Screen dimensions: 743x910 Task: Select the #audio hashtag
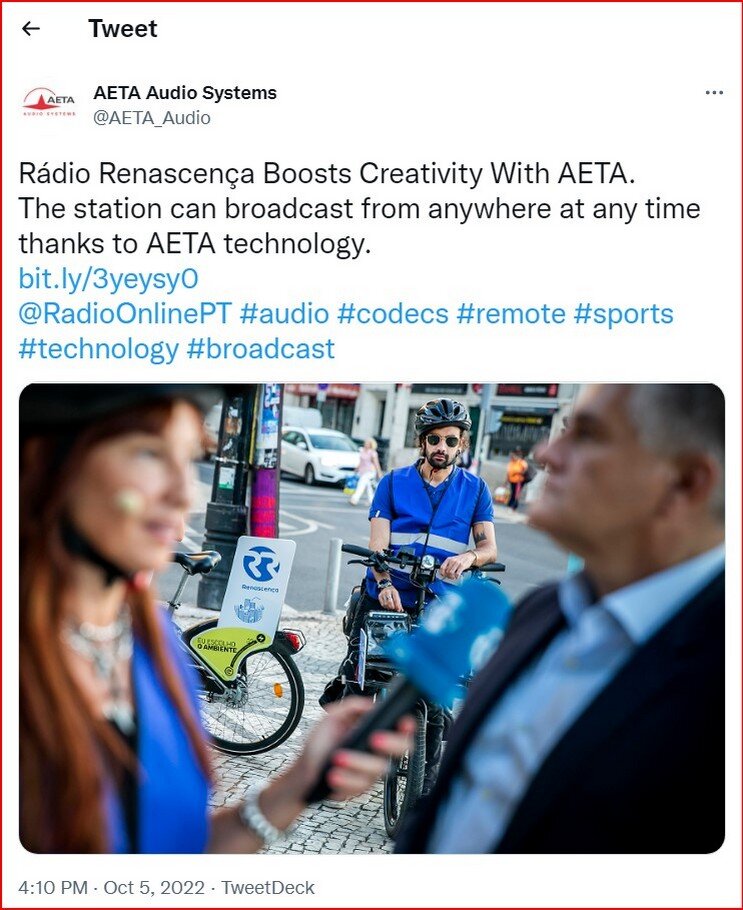[x=284, y=314]
